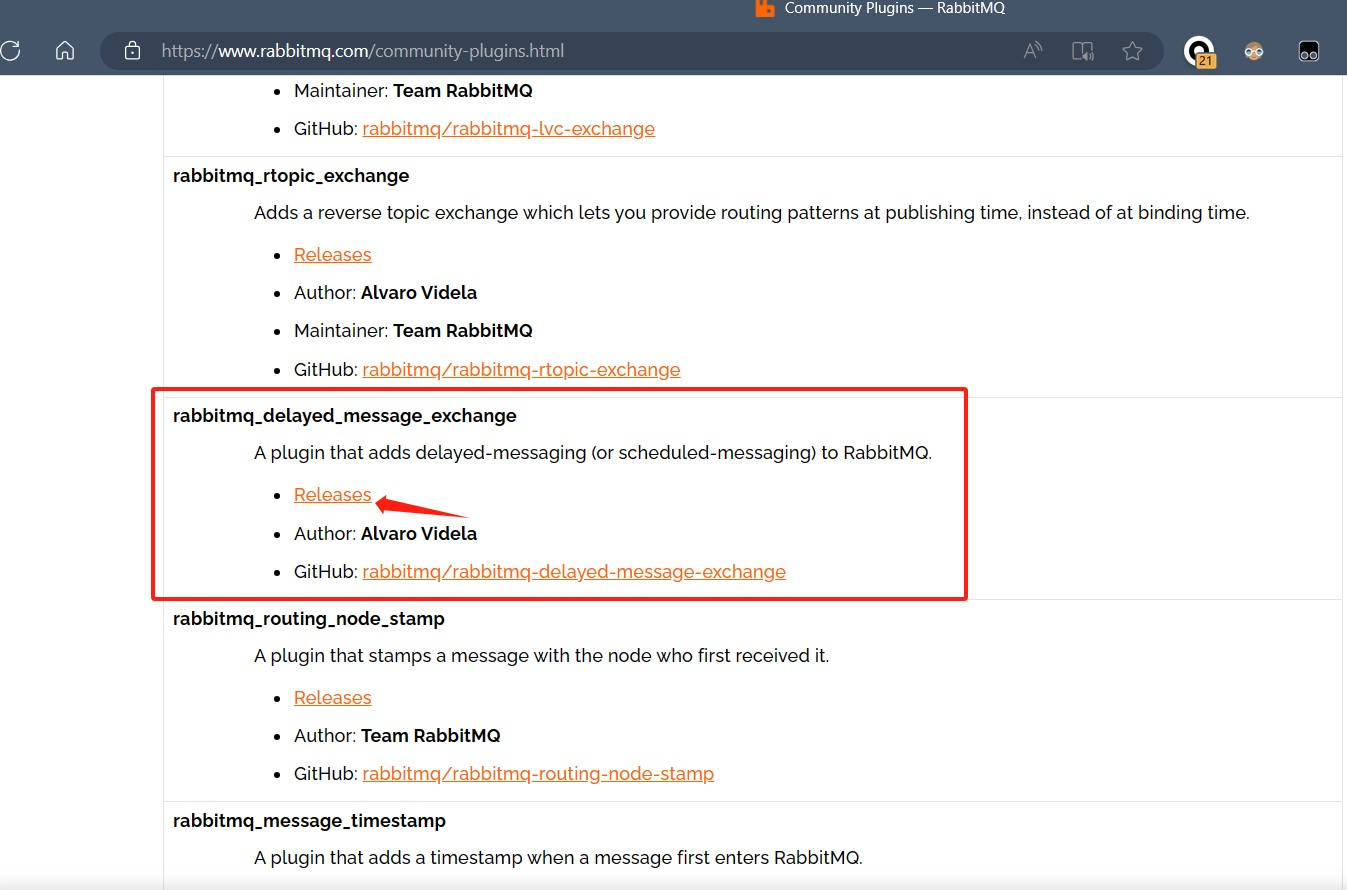Open rabbitmq/rabbitmq-routing-node-stamp GitHub link
This screenshot has width=1347, height=890.
538,774
